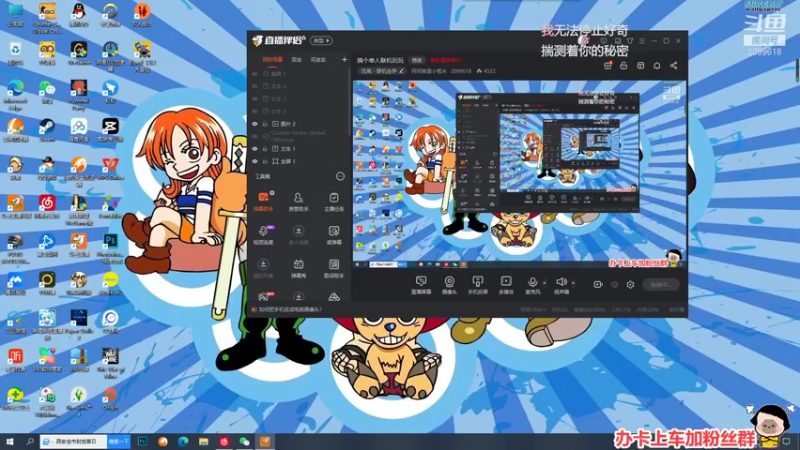Viewport: 800px width, 450px height.
Task: Click the layout icon next to the bell
Action: 640,65
